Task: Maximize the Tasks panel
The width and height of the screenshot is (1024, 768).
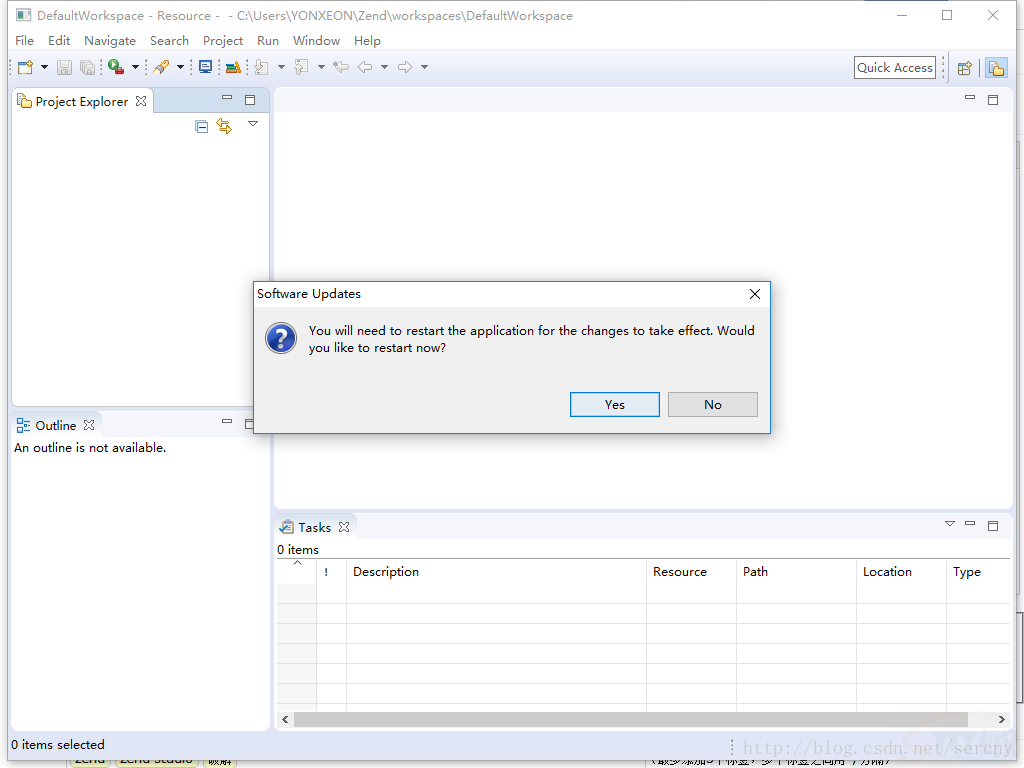Action: pyautogui.click(x=993, y=526)
